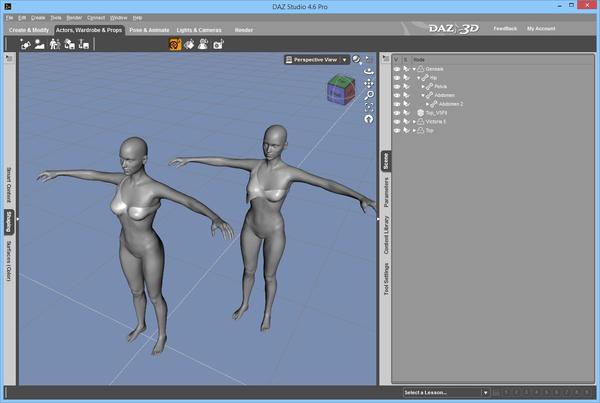The width and height of the screenshot is (600, 403).
Task: Toggle visibility eye for Abdomen 2 bone
Action: pyautogui.click(x=397, y=104)
